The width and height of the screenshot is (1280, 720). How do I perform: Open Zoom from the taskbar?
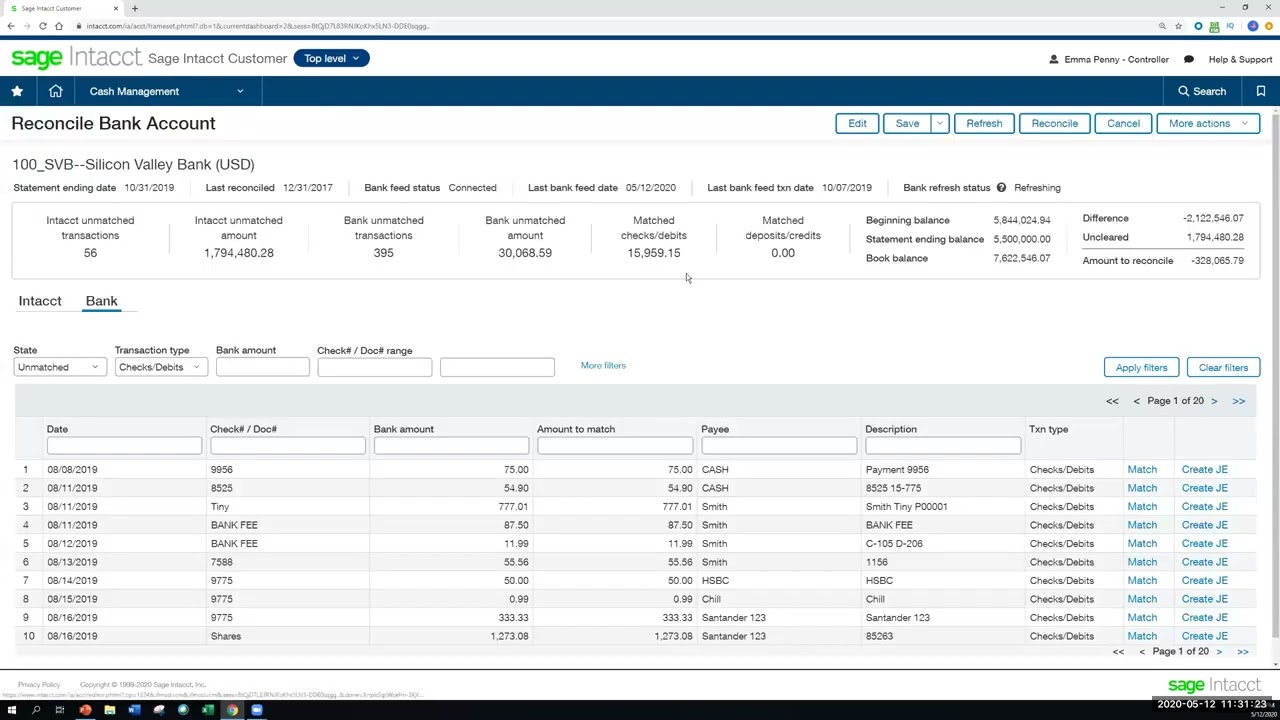pos(257,710)
